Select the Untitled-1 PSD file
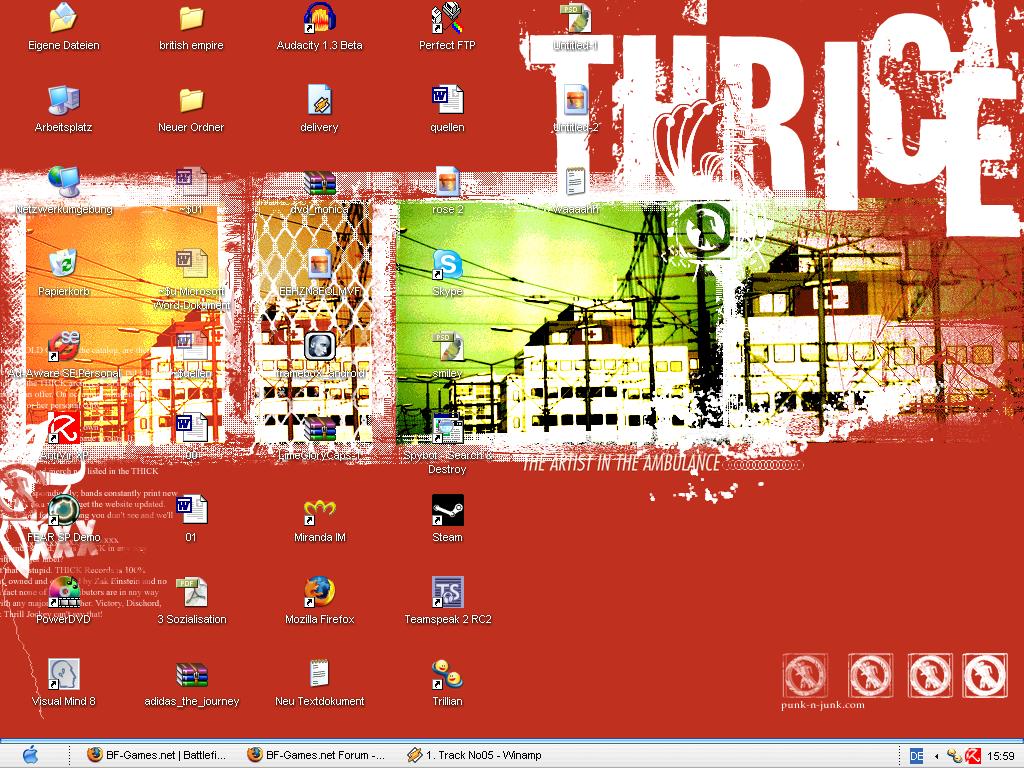This screenshot has width=1024, height=768. pos(575,18)
